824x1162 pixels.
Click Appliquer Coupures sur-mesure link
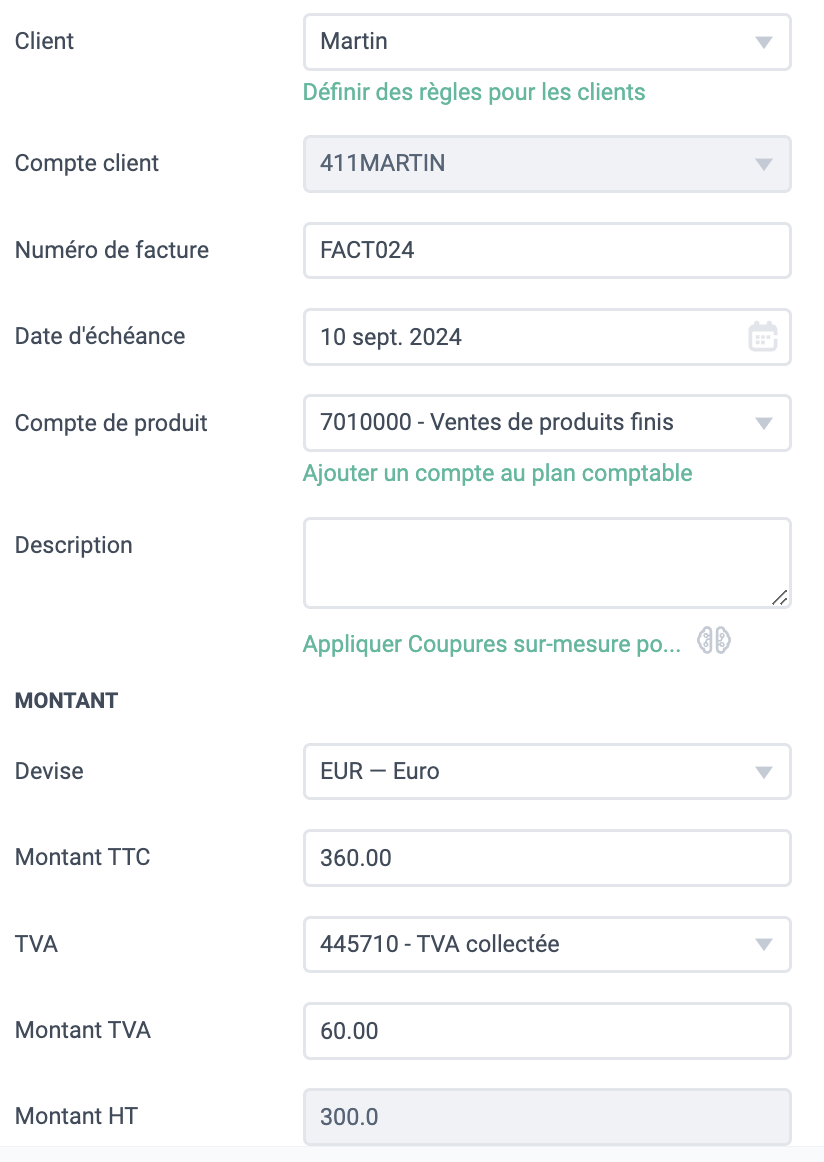pyautogui.click(x=491, y=643)
